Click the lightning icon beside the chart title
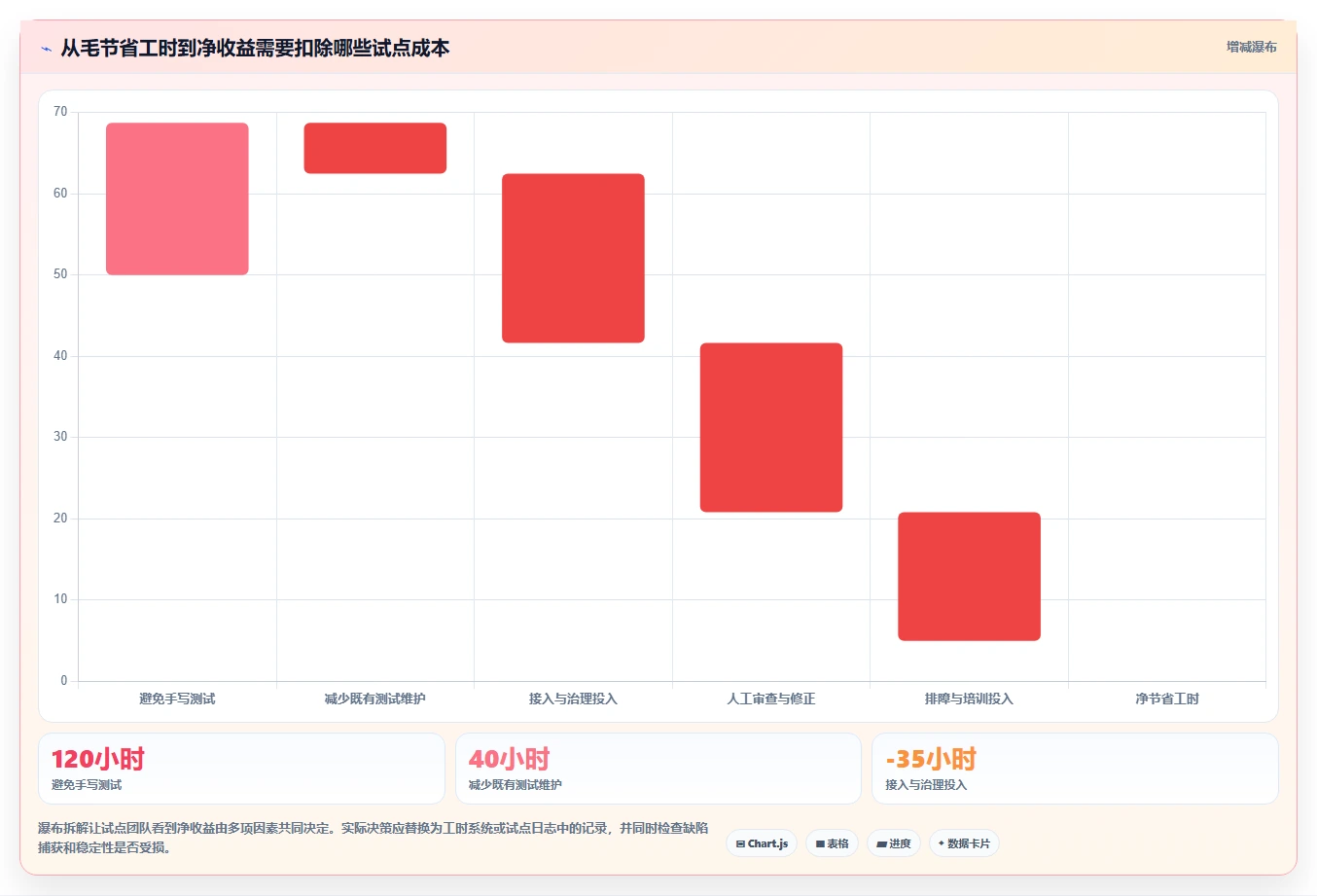Viewport: 1317px width, 896px height. (x=47, y=49)
